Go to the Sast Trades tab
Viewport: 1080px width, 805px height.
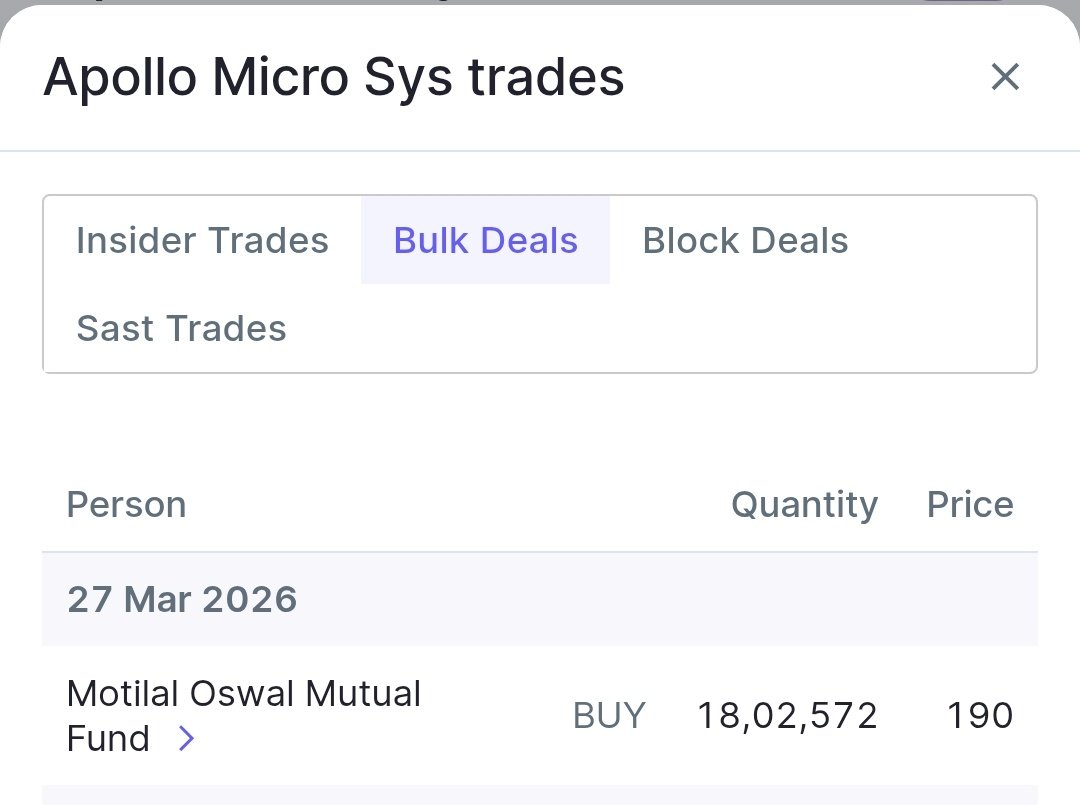[181, 329]
